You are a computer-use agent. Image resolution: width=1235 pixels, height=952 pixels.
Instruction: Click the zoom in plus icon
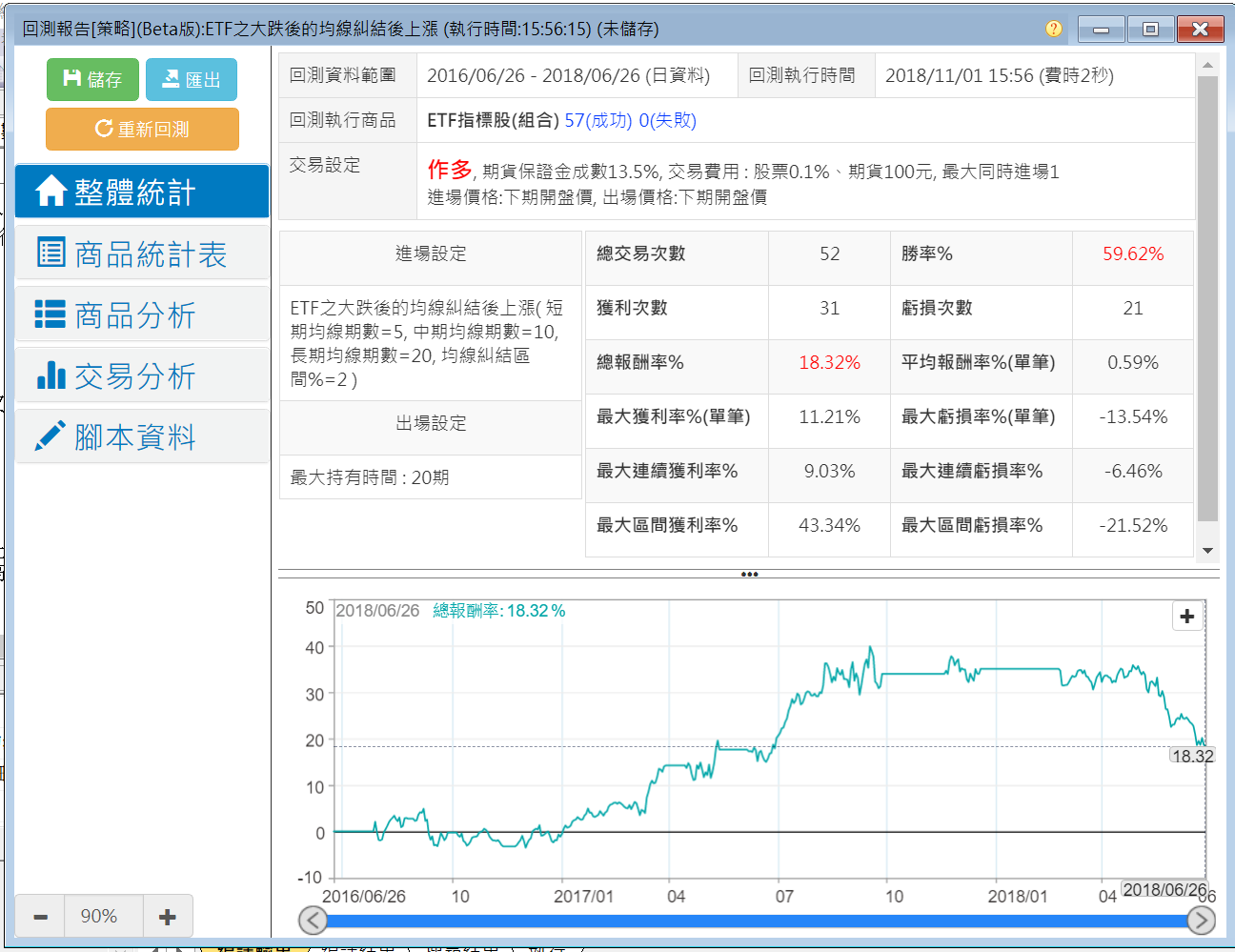pos(168,917)
